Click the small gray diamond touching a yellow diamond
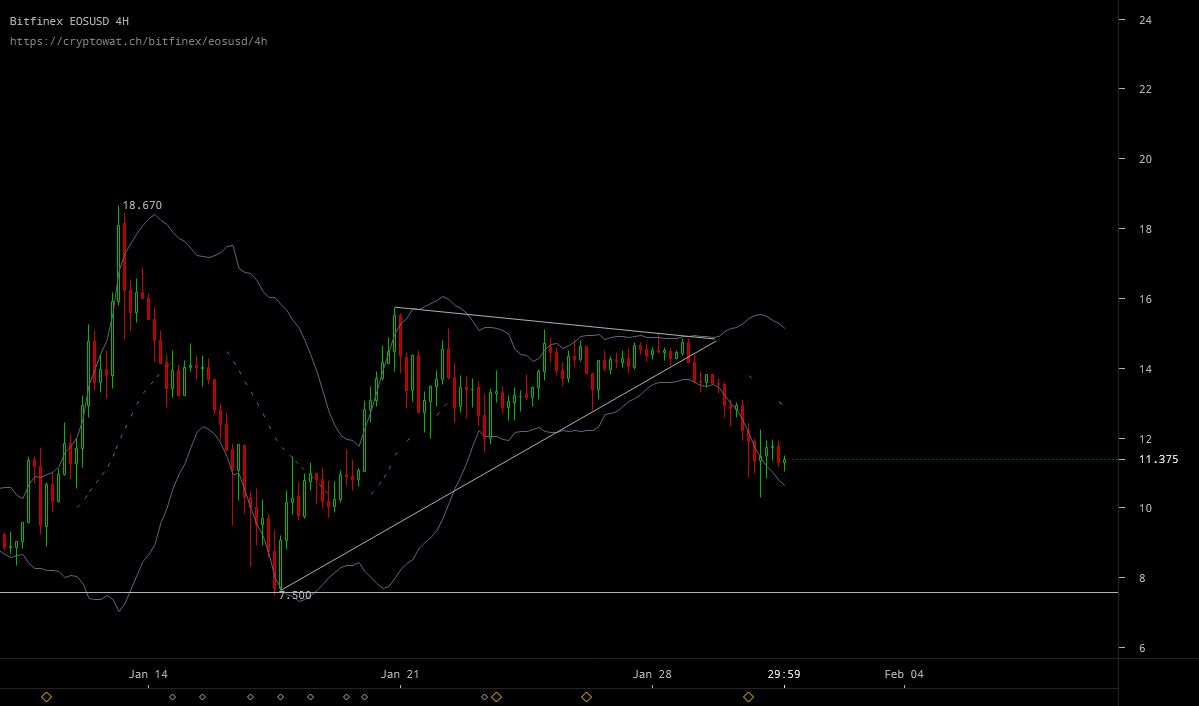 click(485, 697)
